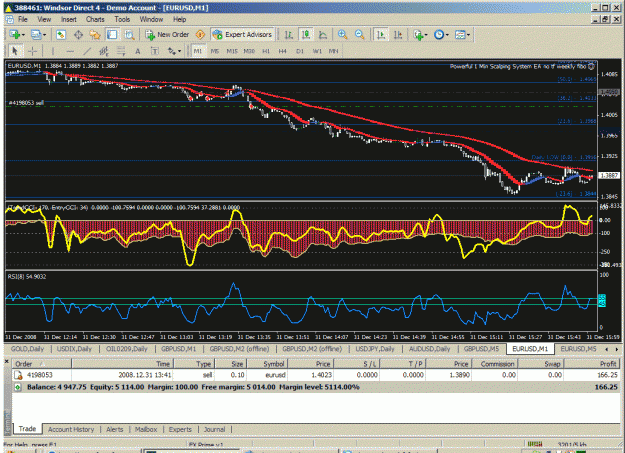
Task: Open the Profiles toolbar icon
Action: [36, 35]
